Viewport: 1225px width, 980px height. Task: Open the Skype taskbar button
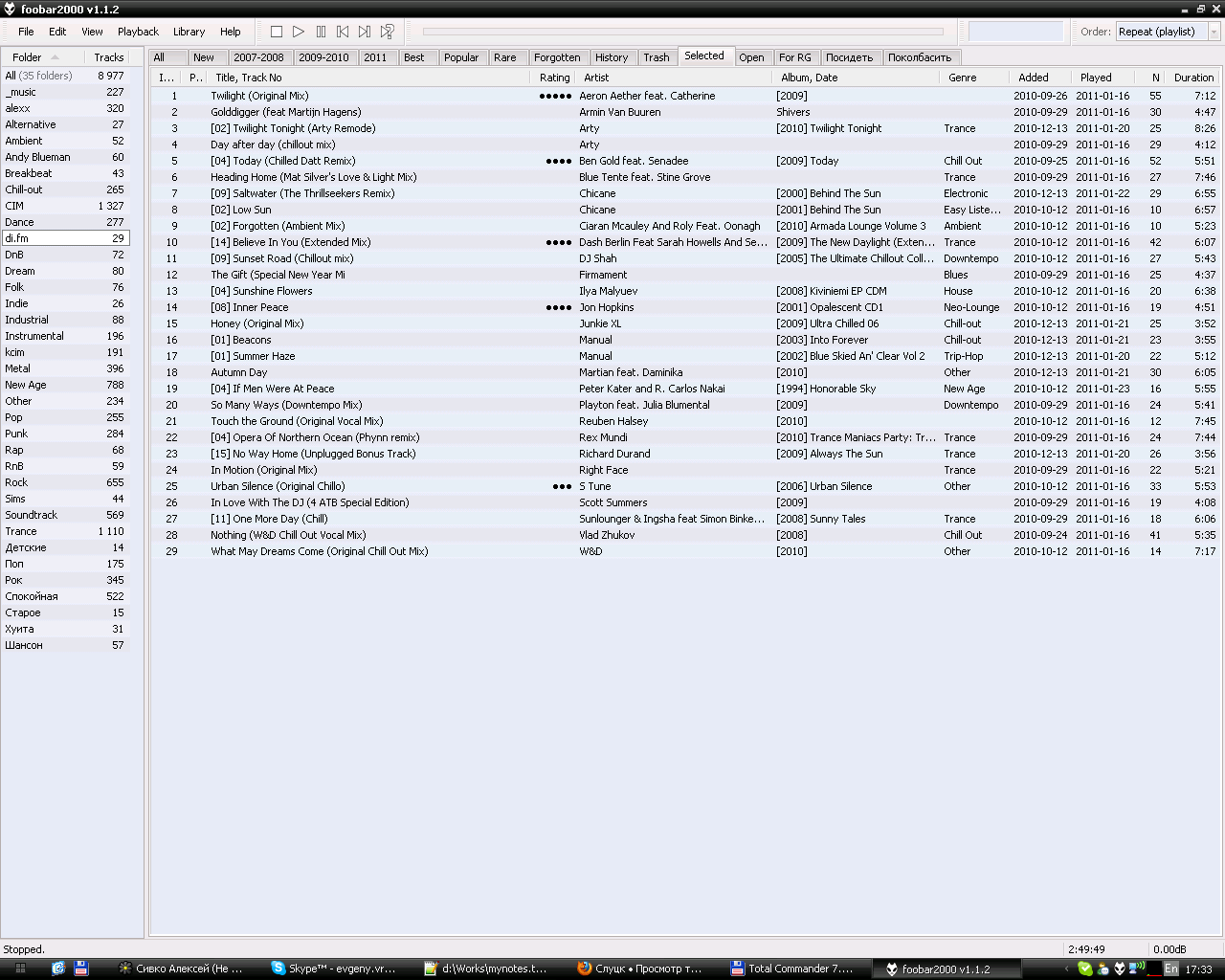pos(334,969)
